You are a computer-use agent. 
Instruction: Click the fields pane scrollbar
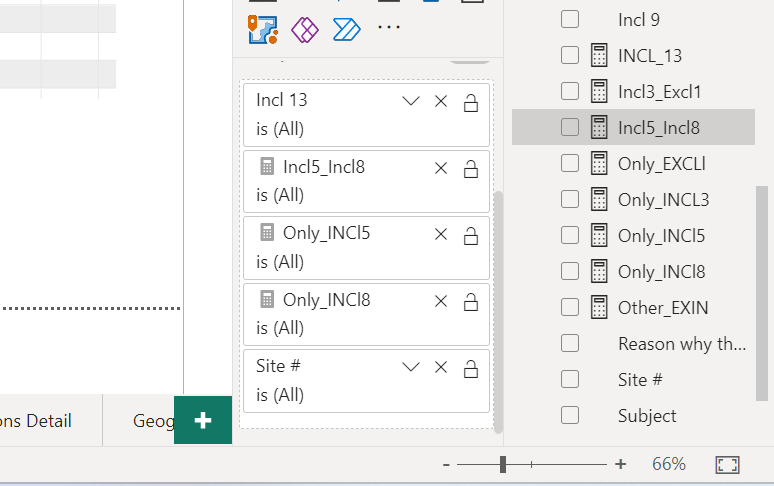[762, 294]
